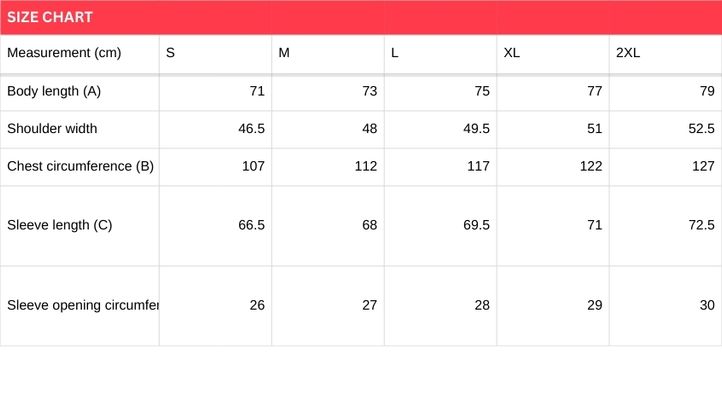Click chest circumference value 107 for S
This screenshot has height=406, width=722.
tap(253, 166)
